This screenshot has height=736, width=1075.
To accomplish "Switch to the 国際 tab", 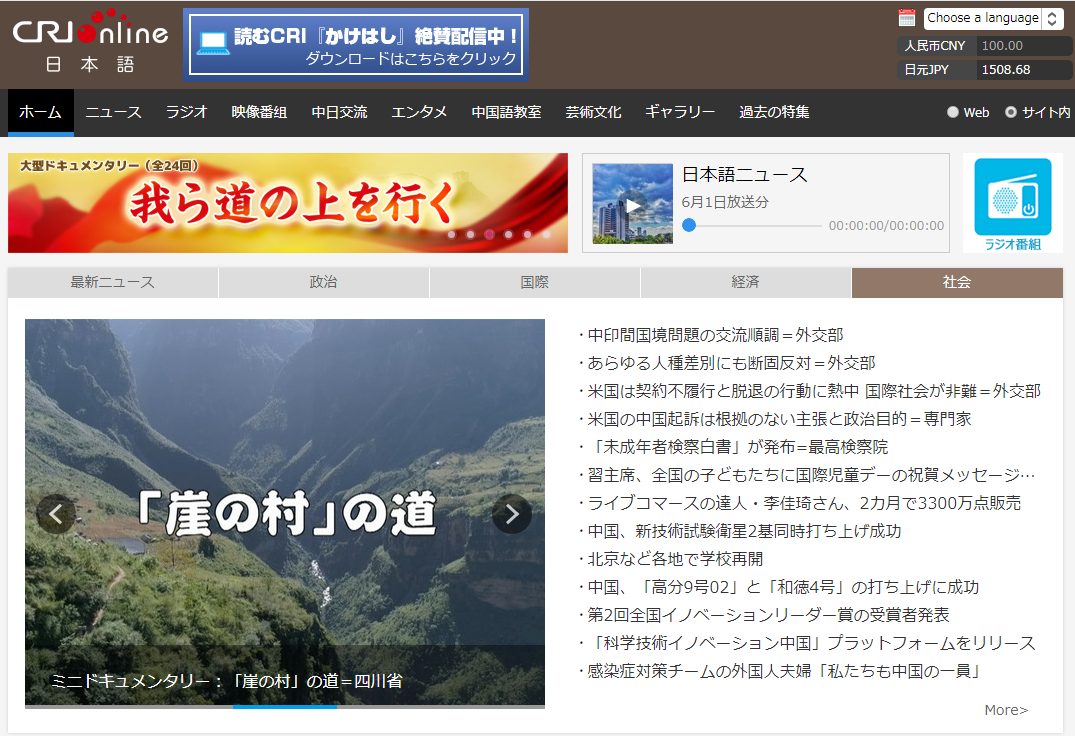I will [535, 282].
